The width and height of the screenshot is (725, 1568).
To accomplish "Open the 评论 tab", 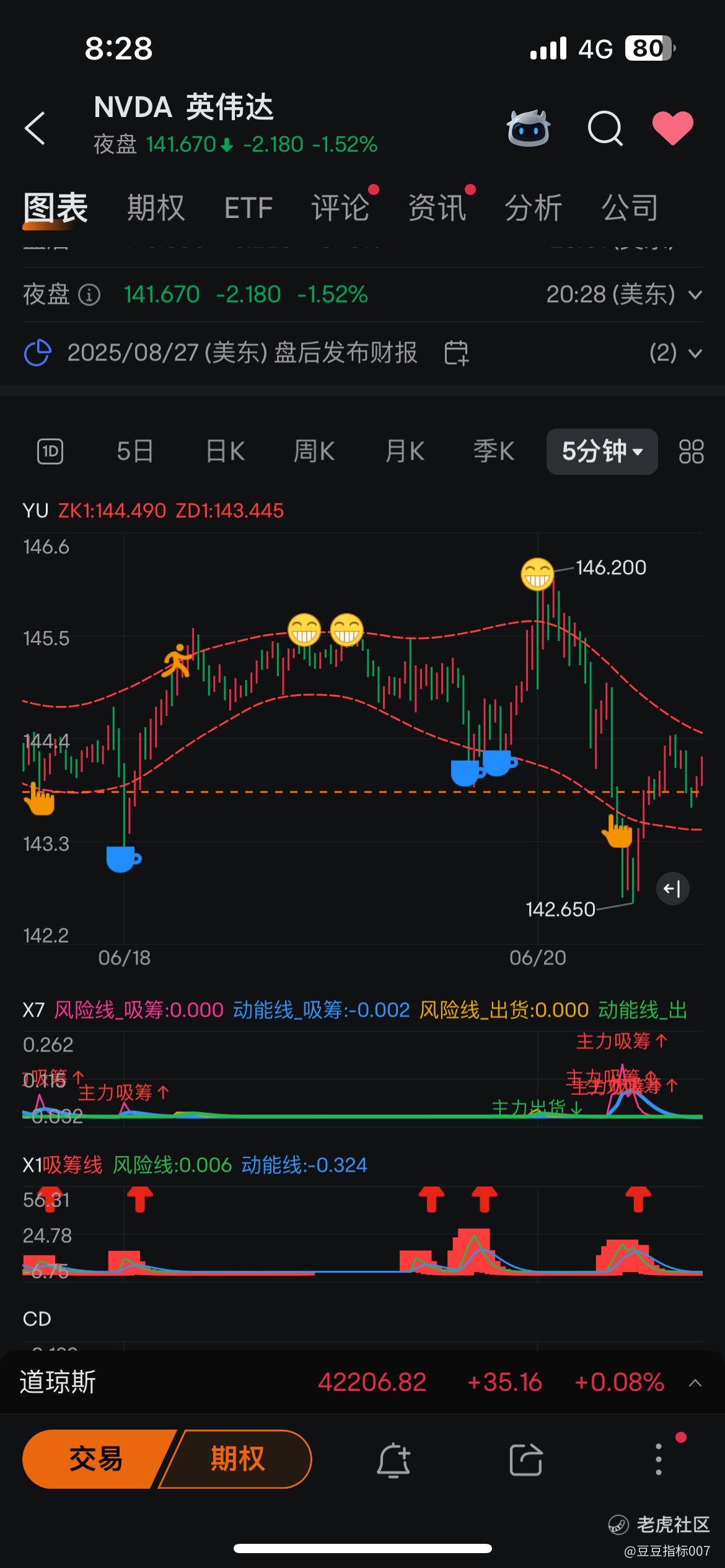I will pyautogui.click(x=340, y=207).
